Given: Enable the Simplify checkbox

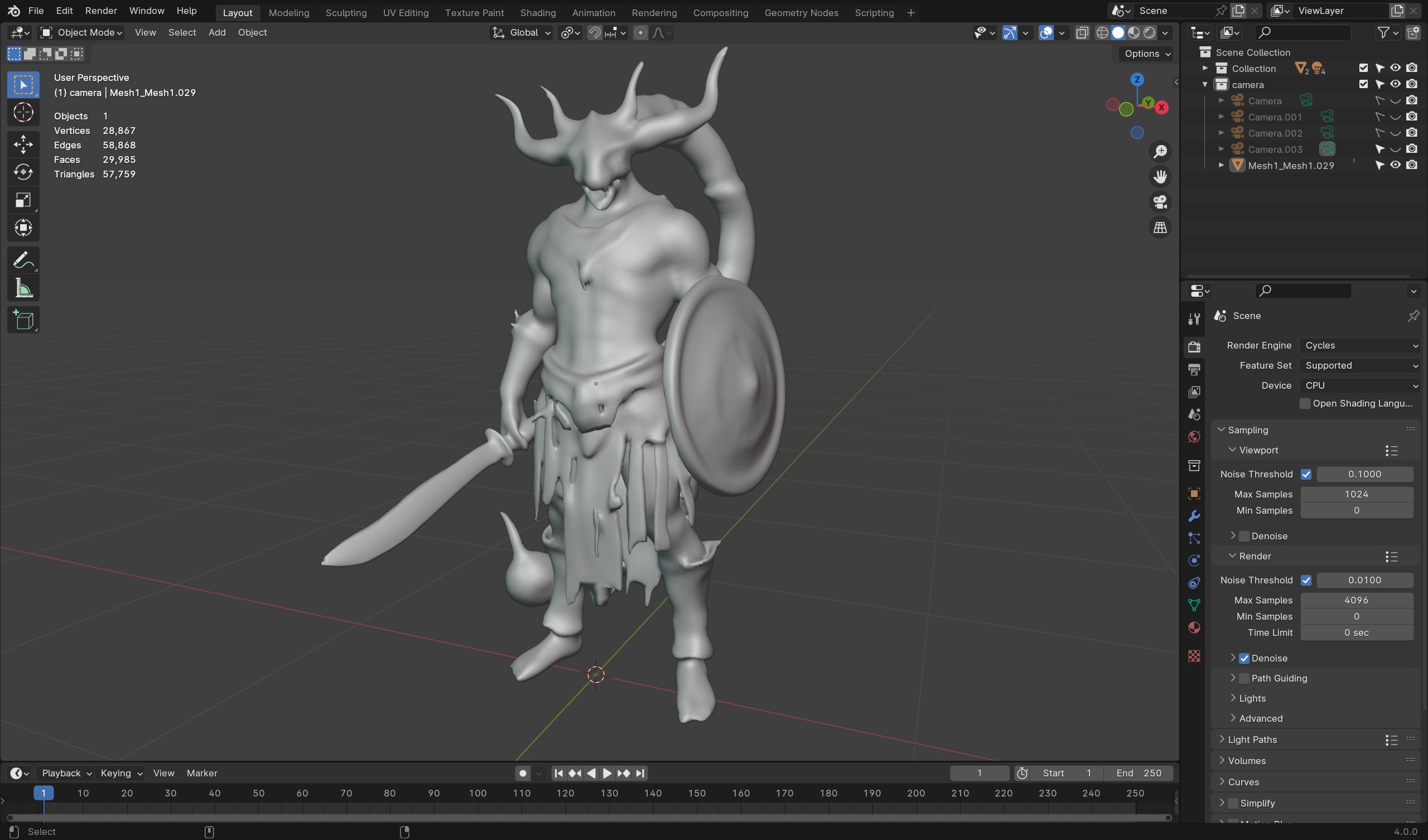Looking at the screenshot, I should tap(1233, 803).
